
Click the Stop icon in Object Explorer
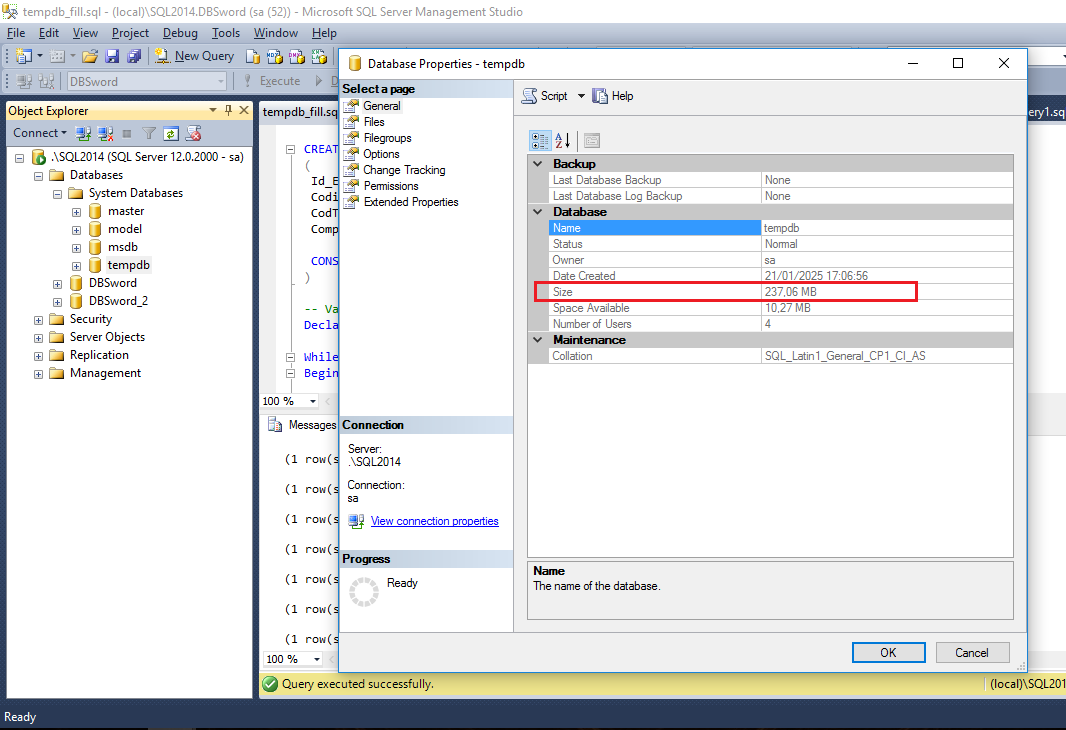click(126, 133)
